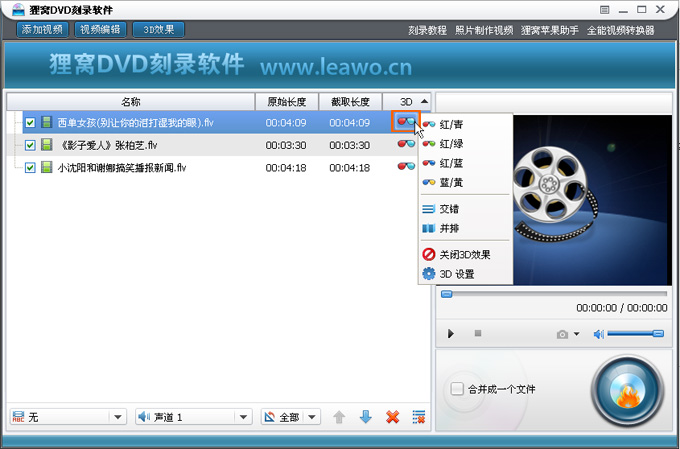
Task: Open the 照片制作视频 link
Action: pos(484,30)
